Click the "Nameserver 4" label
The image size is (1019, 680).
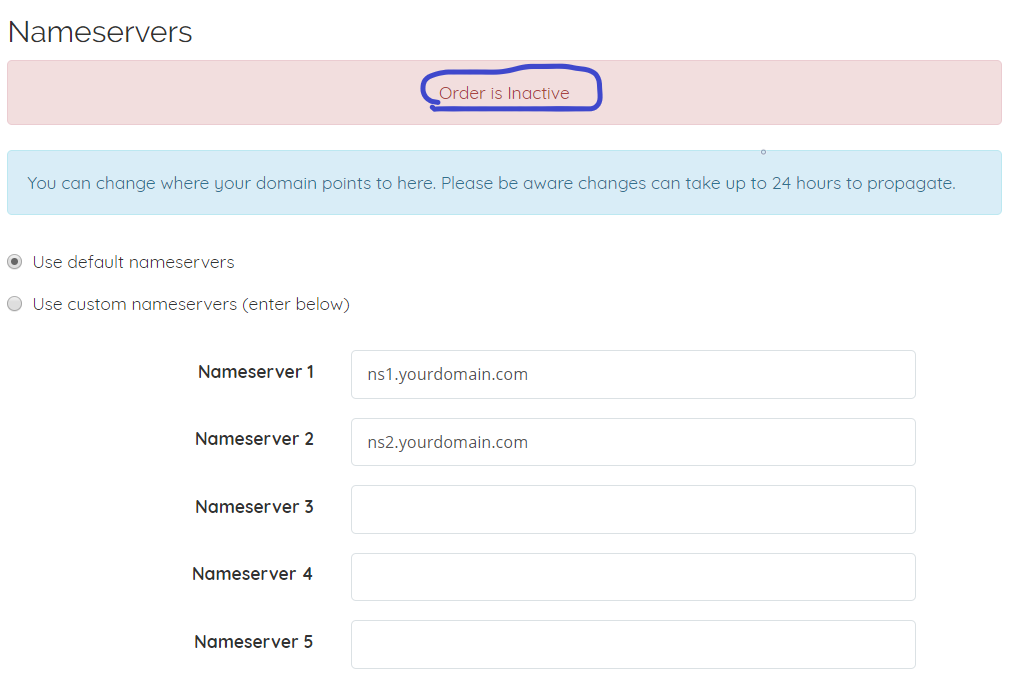(252, 574)
